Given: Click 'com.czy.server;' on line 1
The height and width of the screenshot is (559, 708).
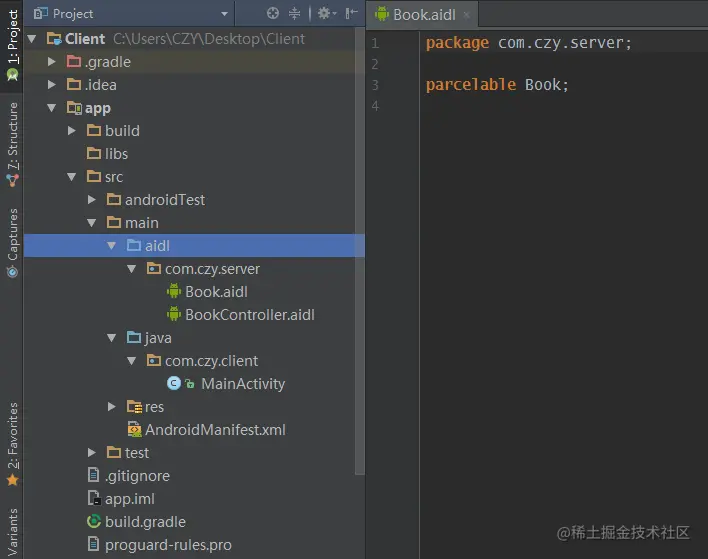Looking at the screenshot, I should coord(565,42).
